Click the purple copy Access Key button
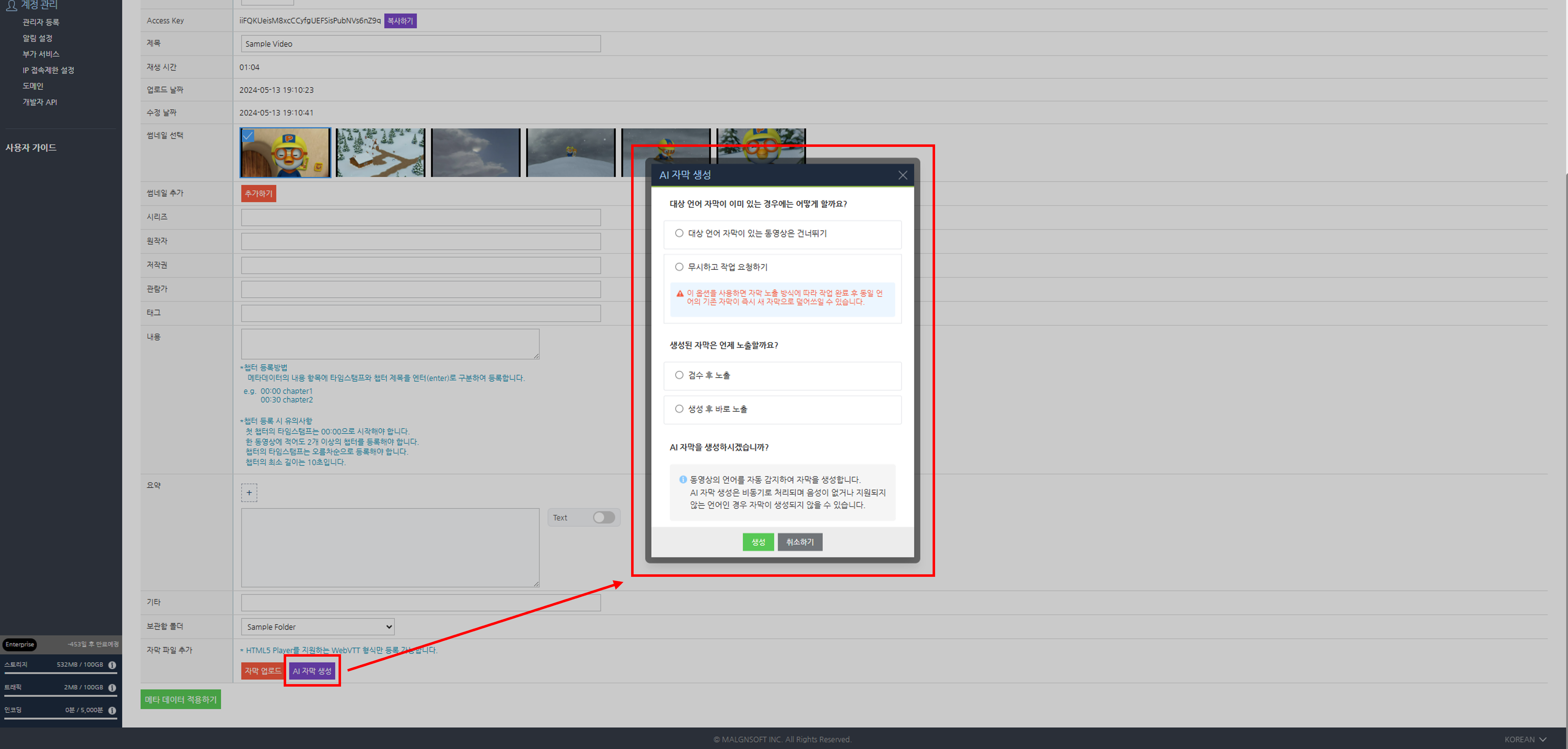The width and height of the screenshot is (1568, 749). [x=400, y=21]
